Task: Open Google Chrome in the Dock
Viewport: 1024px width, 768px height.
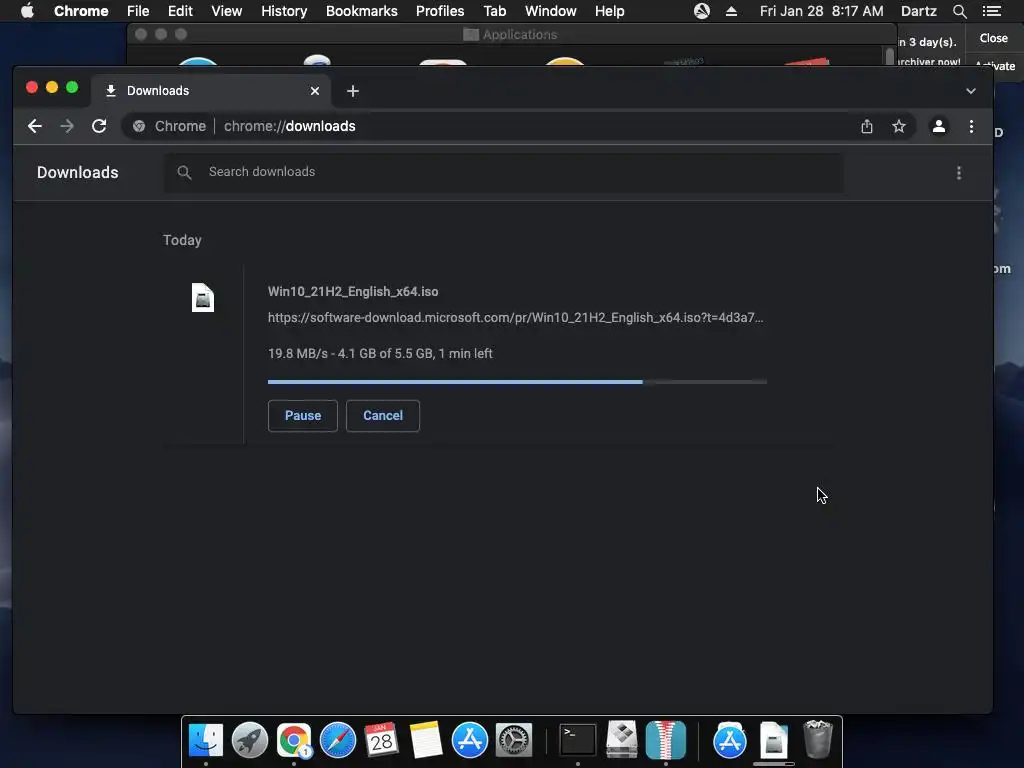Action: click(x=294, y=740)
